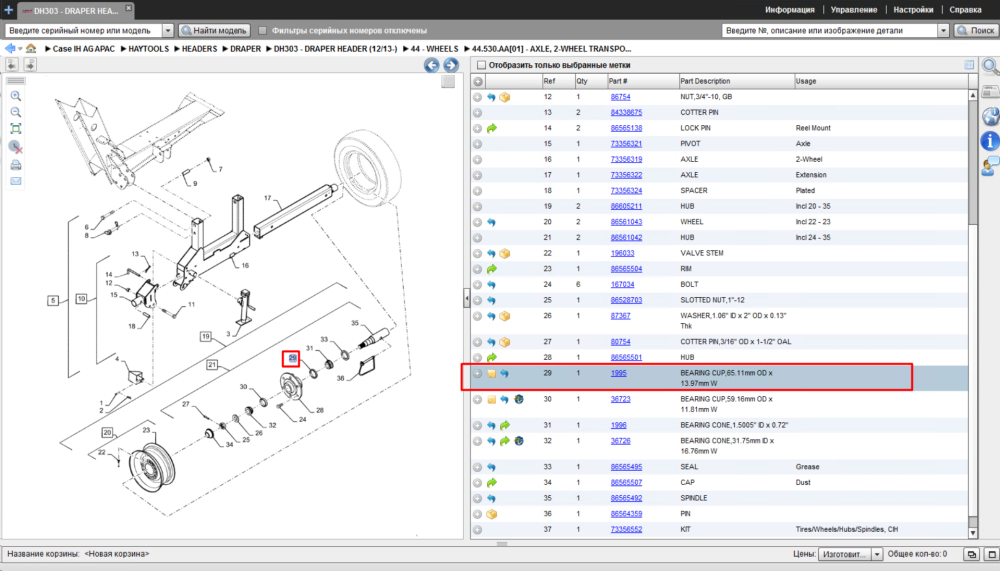This screenshot has width=1000, height=571.
Task: Click note icon for row 29 BEARING CUP
Action: click(492, 373)
